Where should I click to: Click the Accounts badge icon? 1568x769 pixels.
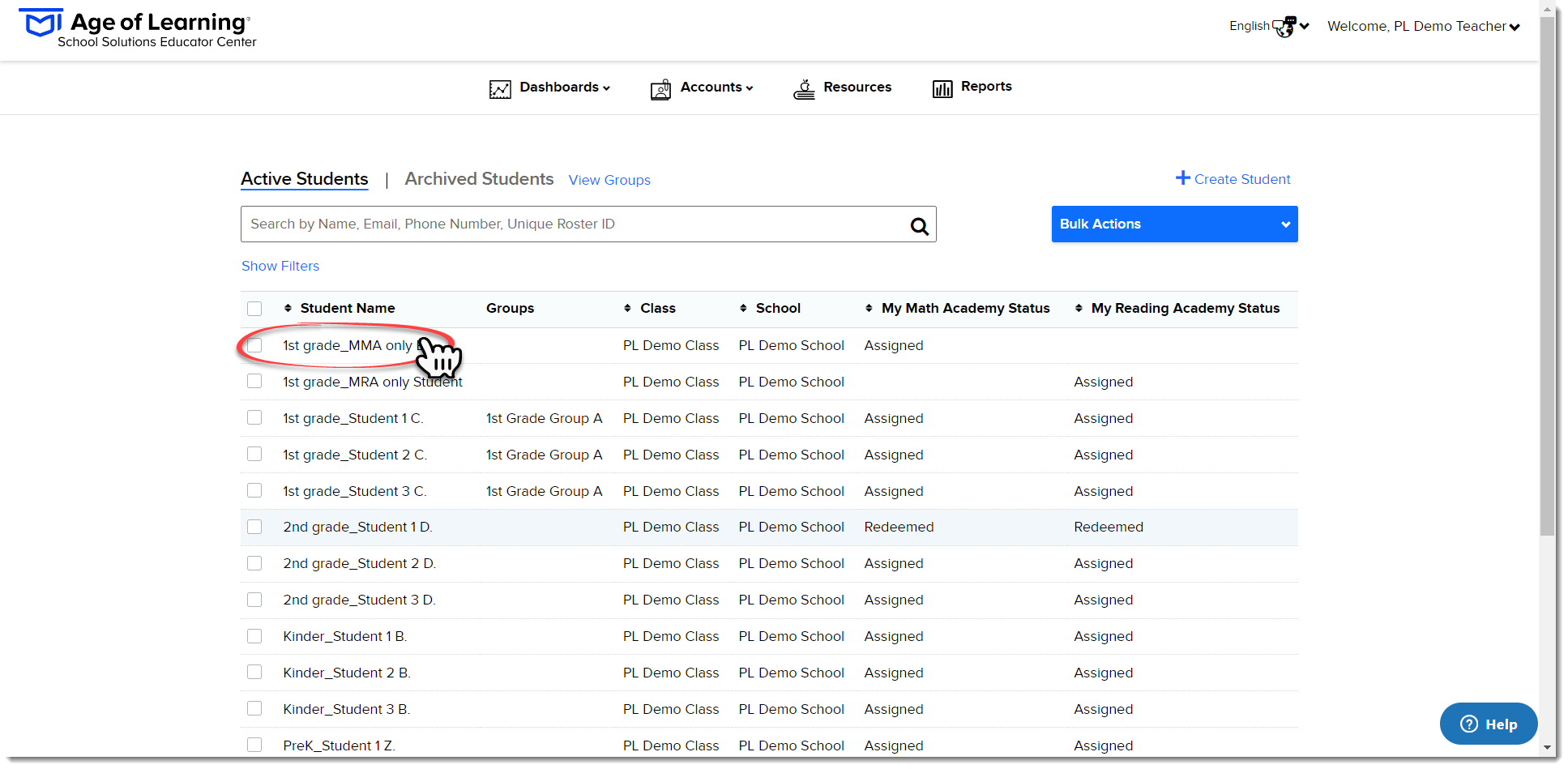(661, 89)
